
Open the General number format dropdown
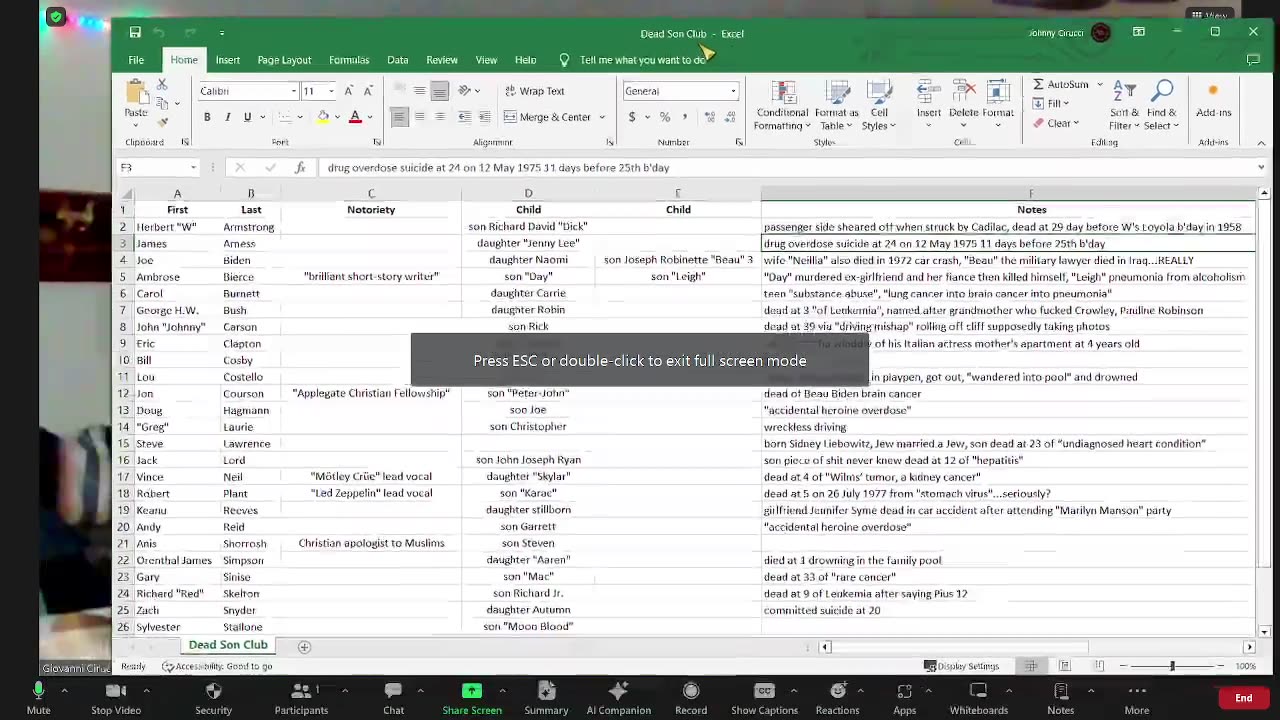pyautogui.click(x=733, y=91)
